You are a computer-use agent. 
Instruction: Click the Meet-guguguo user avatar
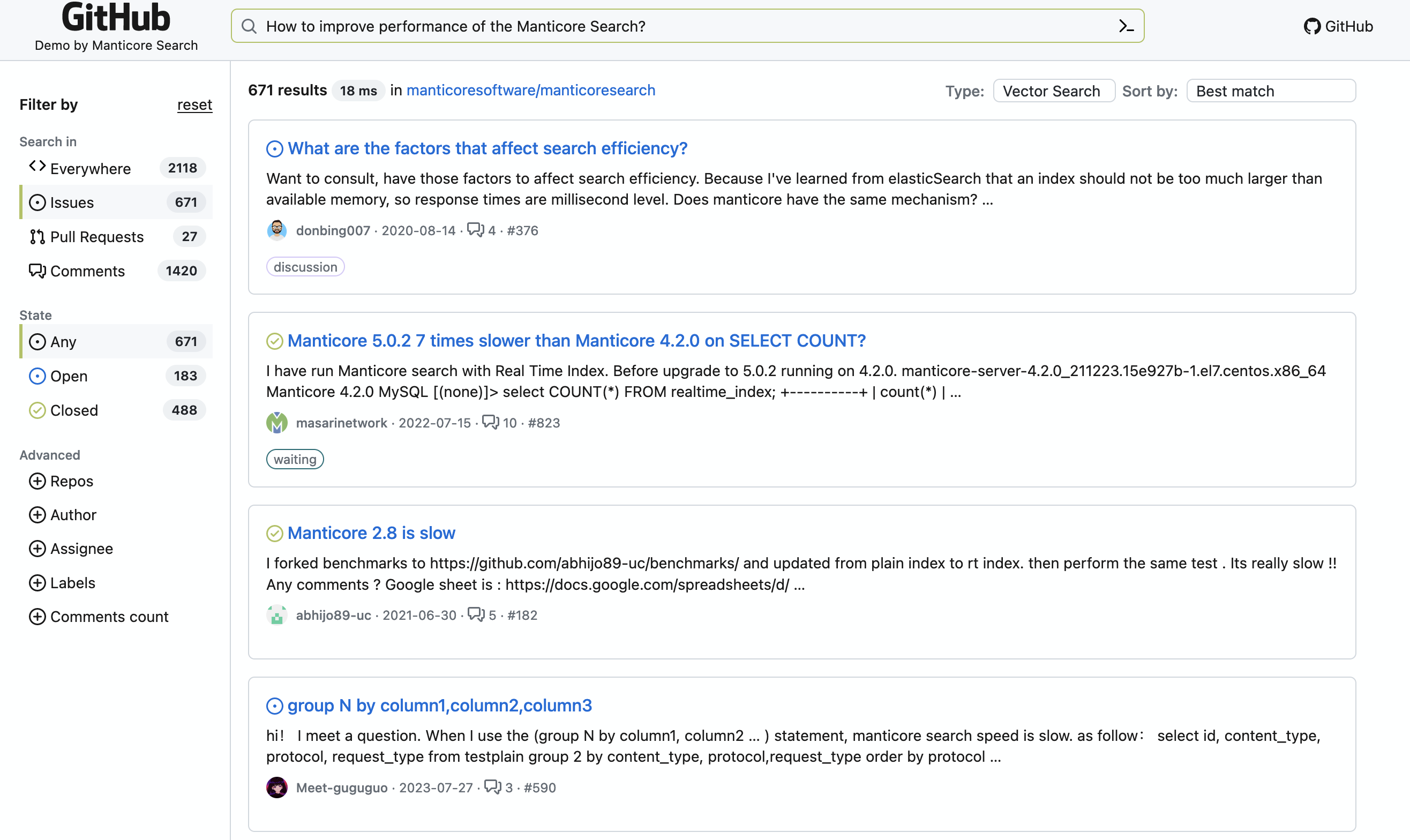277,787
